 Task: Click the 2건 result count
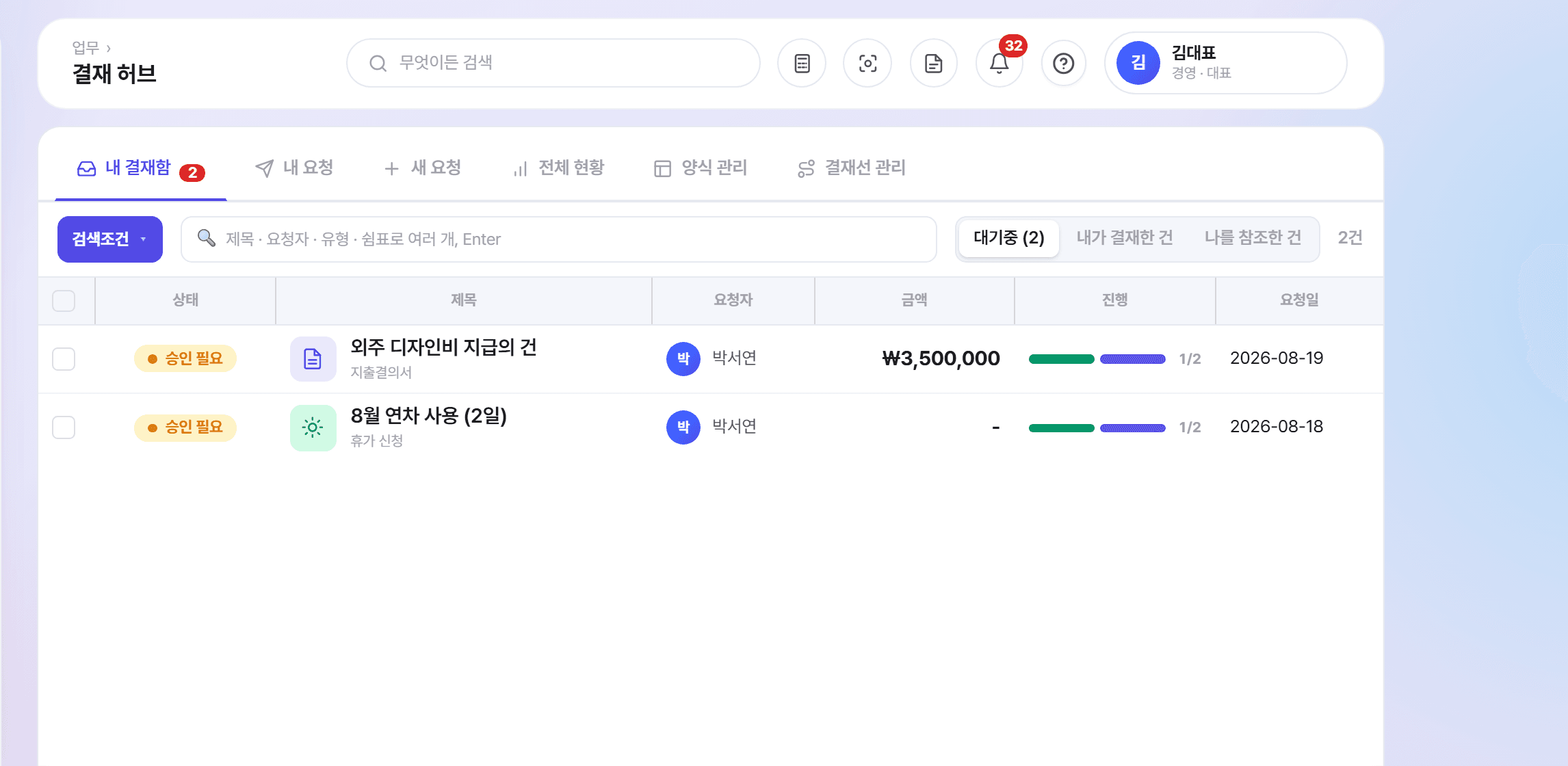pos(1350,238)
